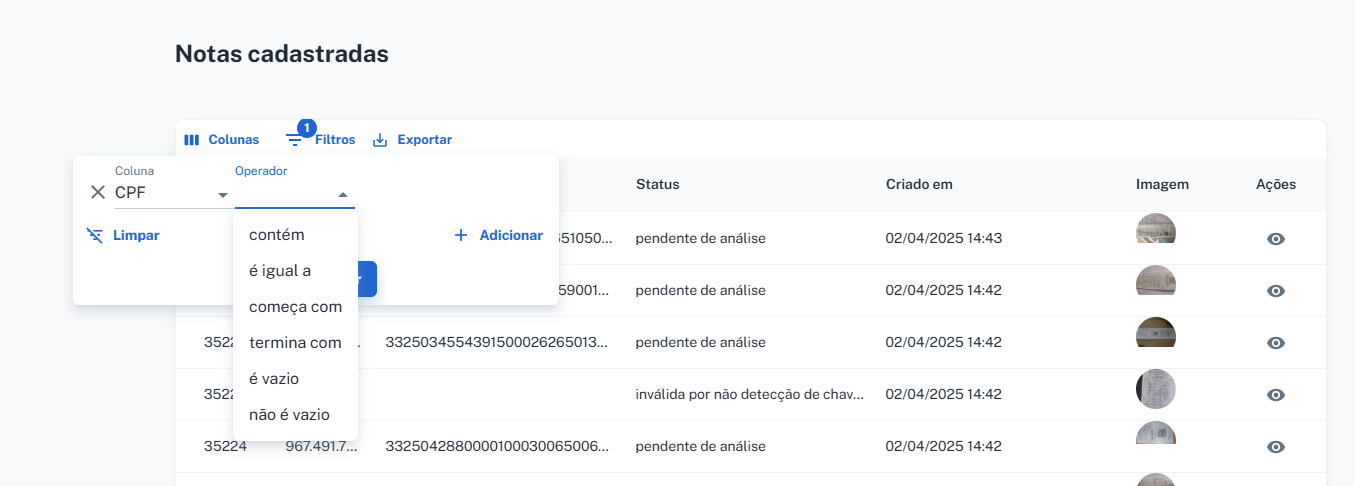Click Limpar to clear filters
This screenshot has height=486, width=1355.
click(x=123, y=236)
